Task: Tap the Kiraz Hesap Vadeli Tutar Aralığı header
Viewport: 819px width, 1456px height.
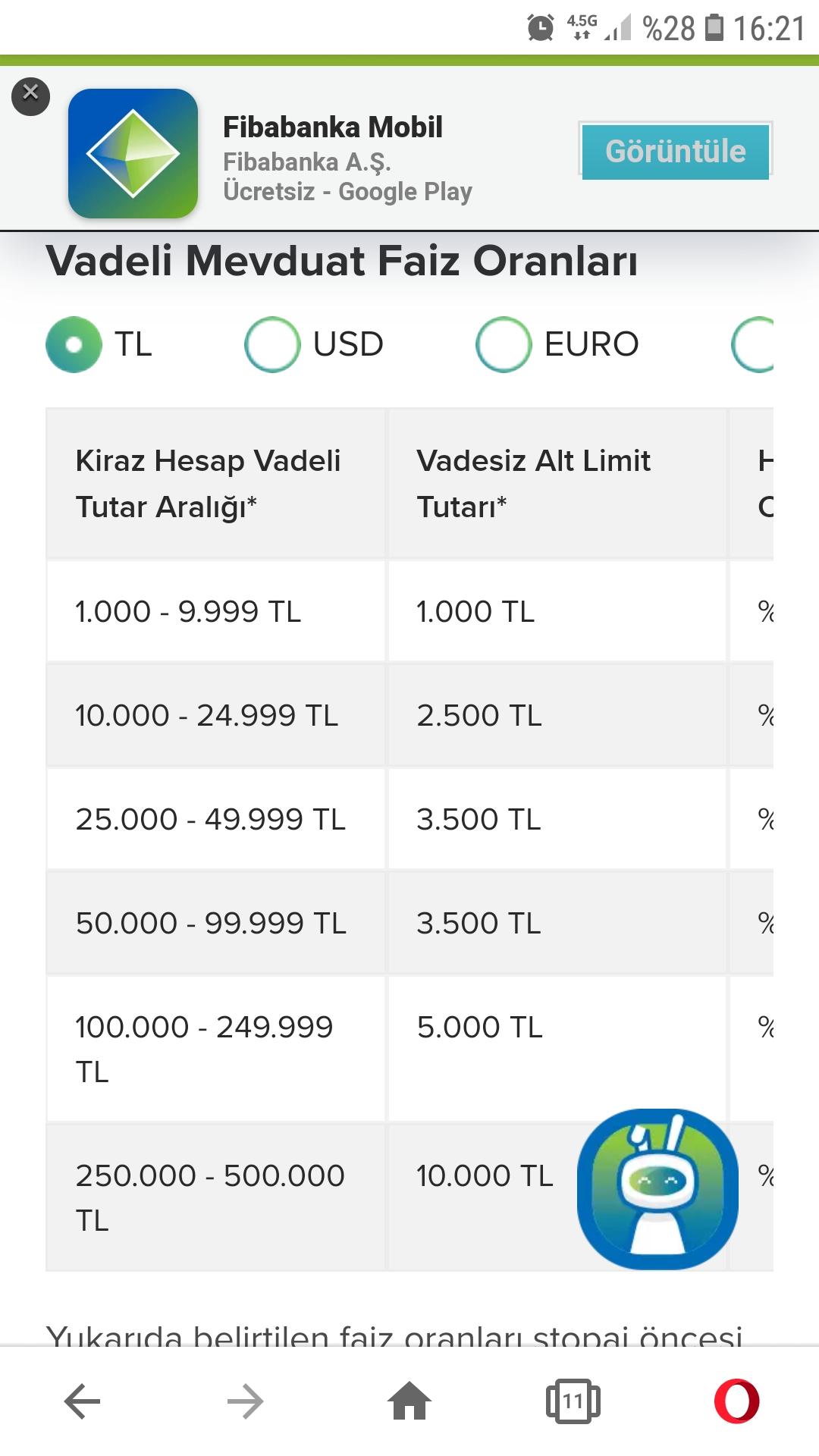Action: click(208, 483)
